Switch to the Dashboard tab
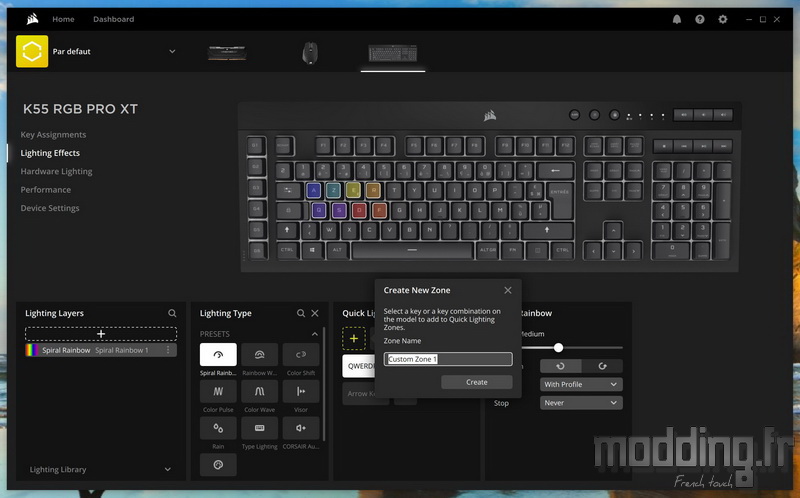 113,19
